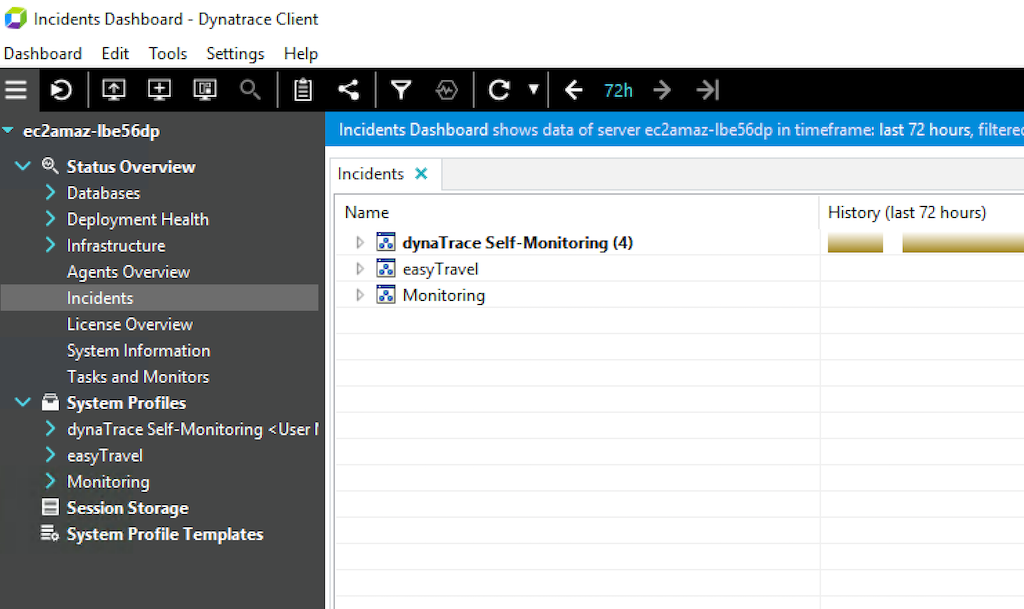The image size is (1024, 609).
Task: Collapse the System Profiles section
Action: pyautogui.click(x=23, y=402)
